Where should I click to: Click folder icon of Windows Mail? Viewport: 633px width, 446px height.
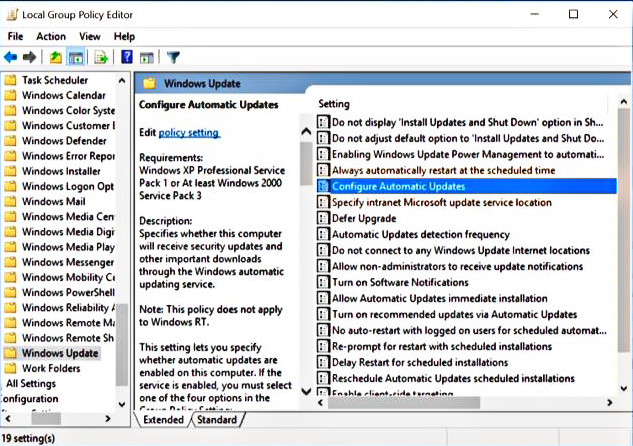[x=10, y=201]
